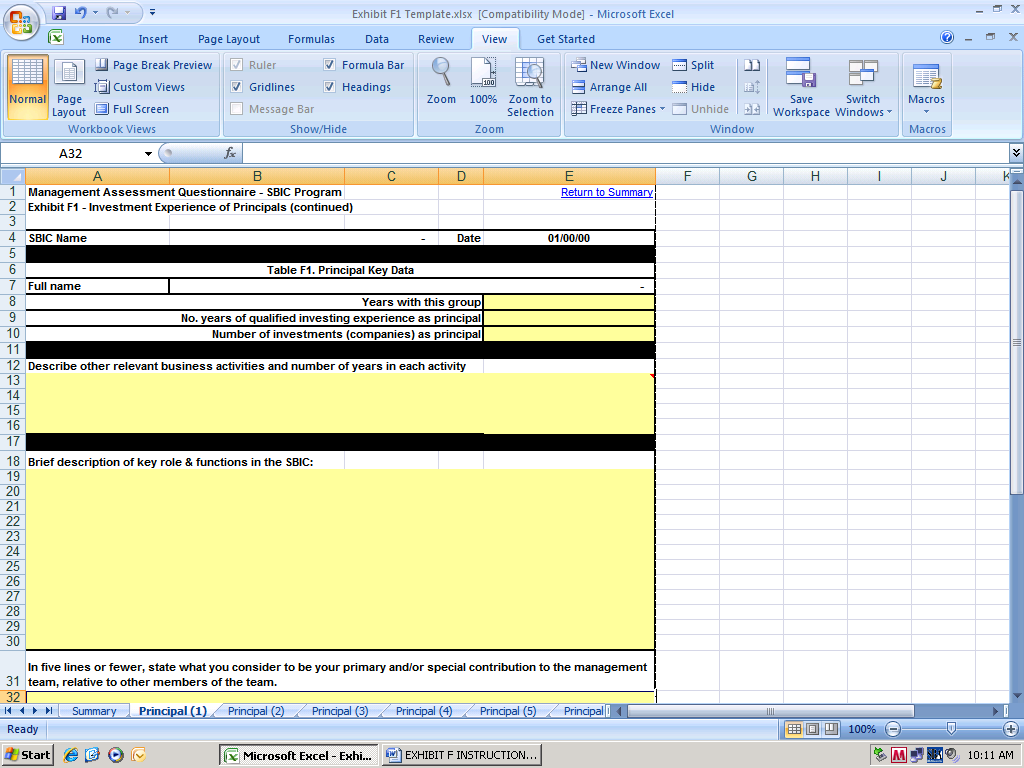Switch to the Formulas ribbon tab

pyautogui.click(x=311, y=39)
